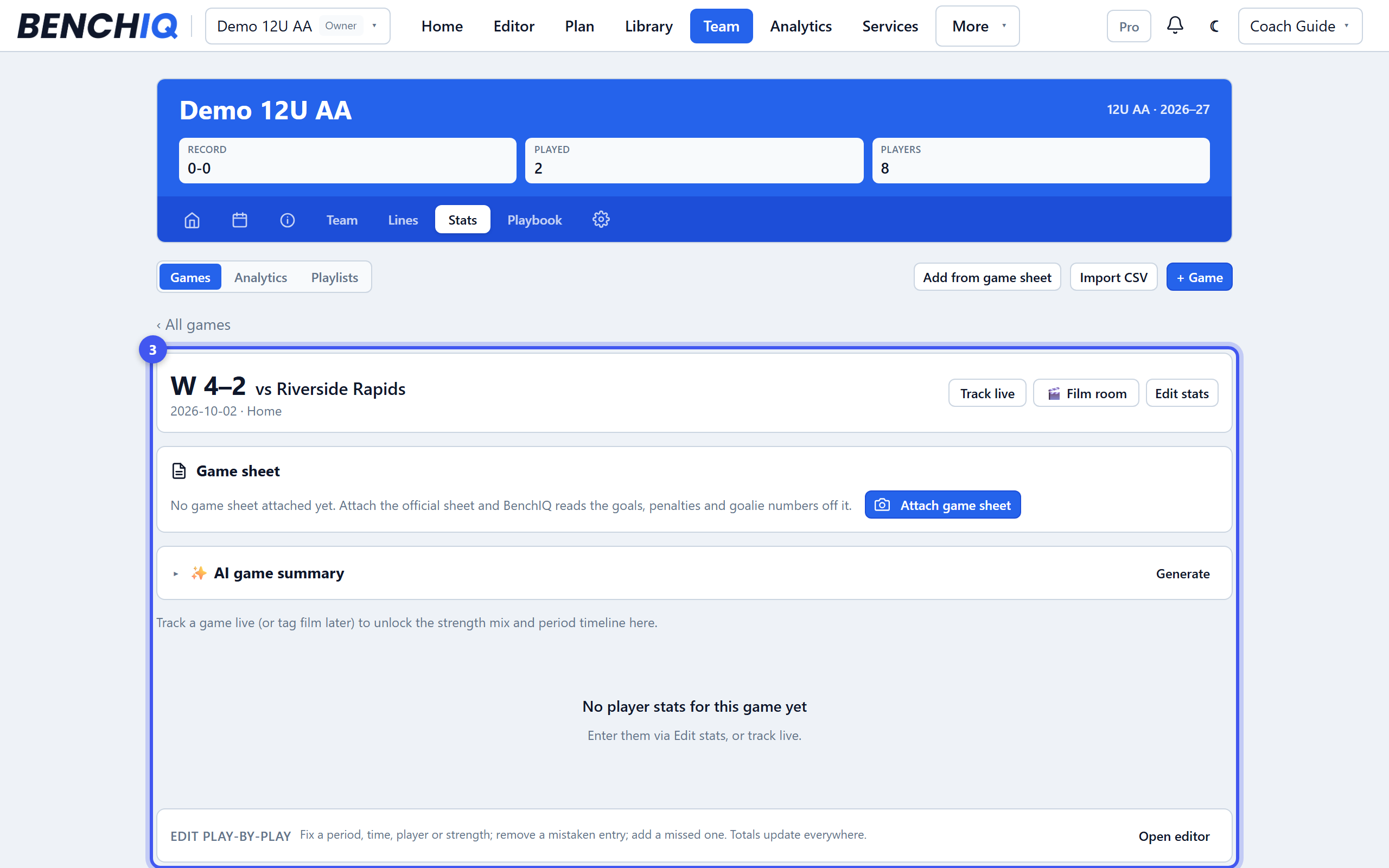The image size is (1389, 868).
Task: Switch to the Analytics sub-tab
Action: (260, 277)
